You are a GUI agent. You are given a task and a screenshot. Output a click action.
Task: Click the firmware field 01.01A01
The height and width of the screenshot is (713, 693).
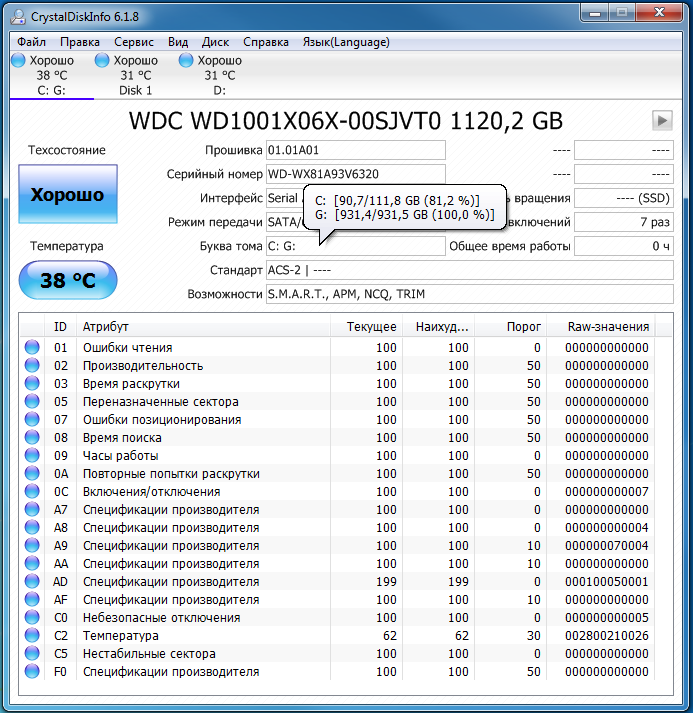click(356, 150)
